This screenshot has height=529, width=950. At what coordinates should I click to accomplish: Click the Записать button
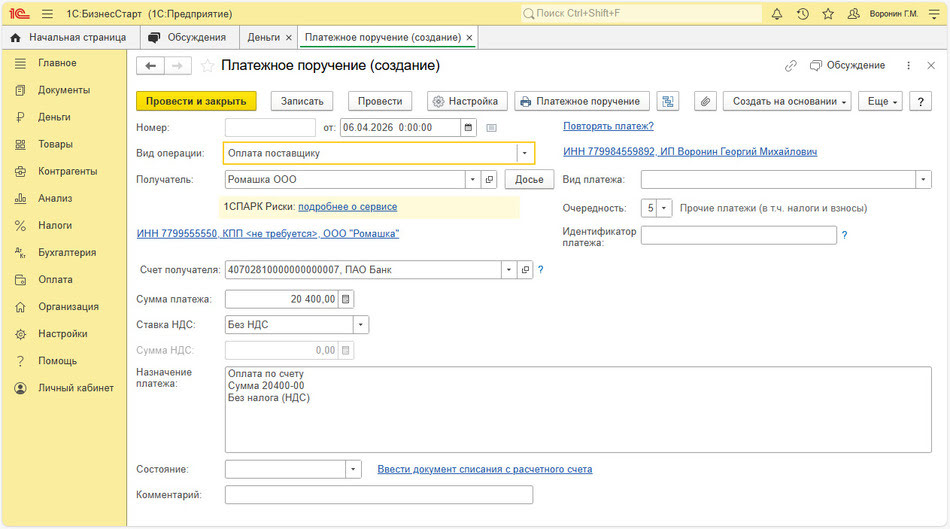tap(302, 101)
